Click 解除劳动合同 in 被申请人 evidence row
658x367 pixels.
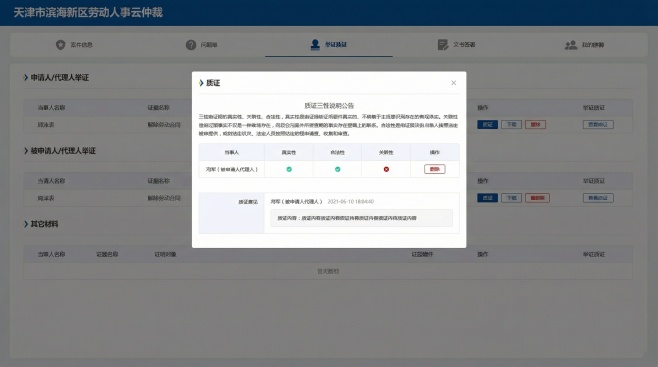coord(164,198)
